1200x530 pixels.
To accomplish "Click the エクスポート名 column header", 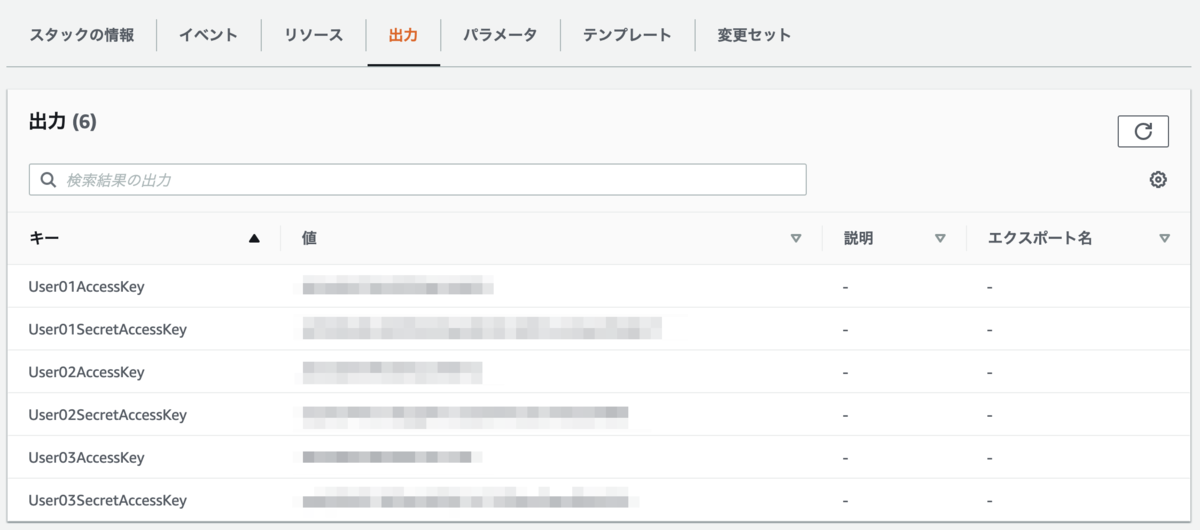I will [x=1040, y=238].
